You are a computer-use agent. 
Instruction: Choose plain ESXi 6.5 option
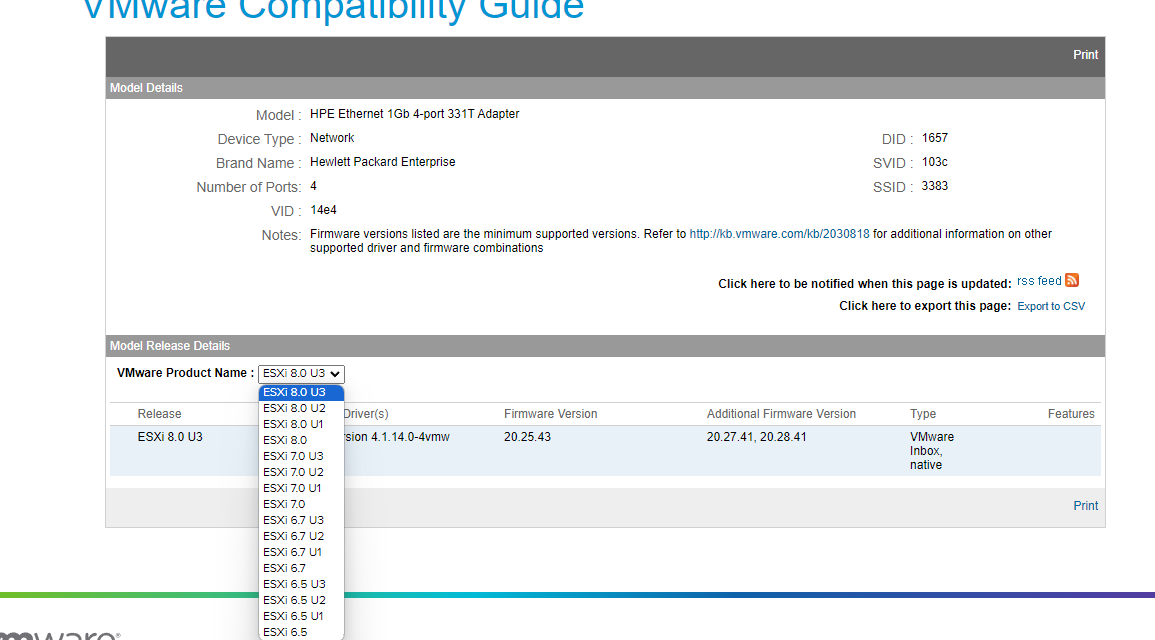(x=301, y=633)
